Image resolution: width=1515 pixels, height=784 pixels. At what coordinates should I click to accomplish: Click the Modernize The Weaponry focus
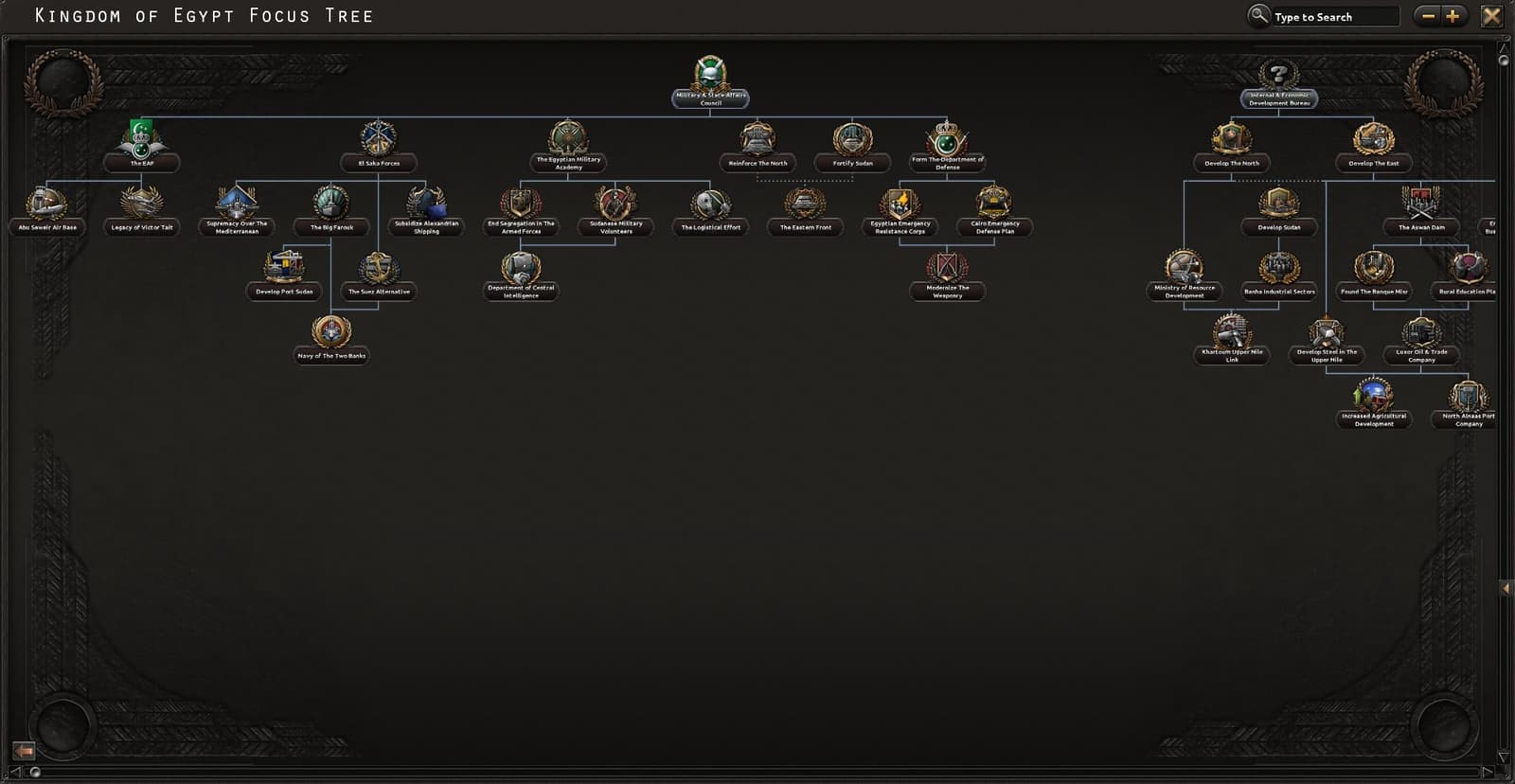pyautogui.click(x=947, y=274)
